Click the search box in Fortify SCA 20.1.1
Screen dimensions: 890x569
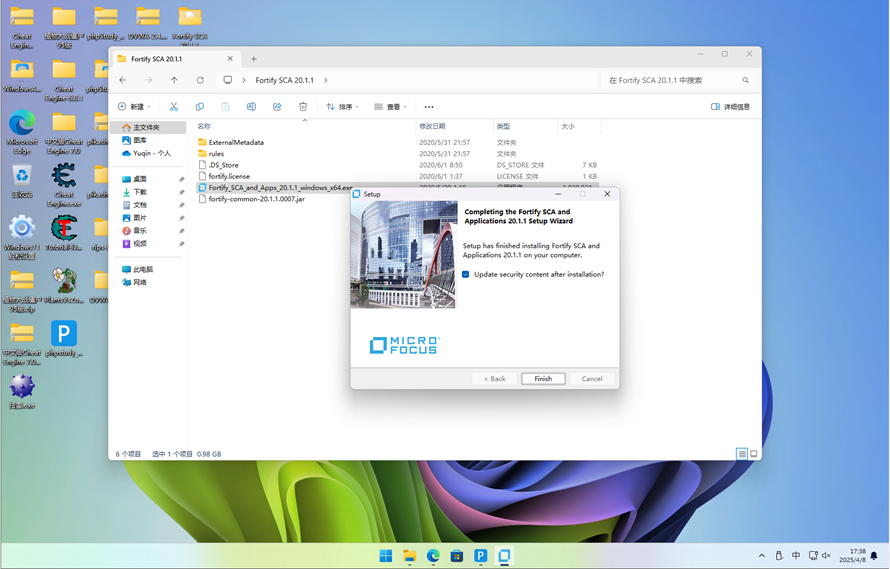(x=678, y=80)
